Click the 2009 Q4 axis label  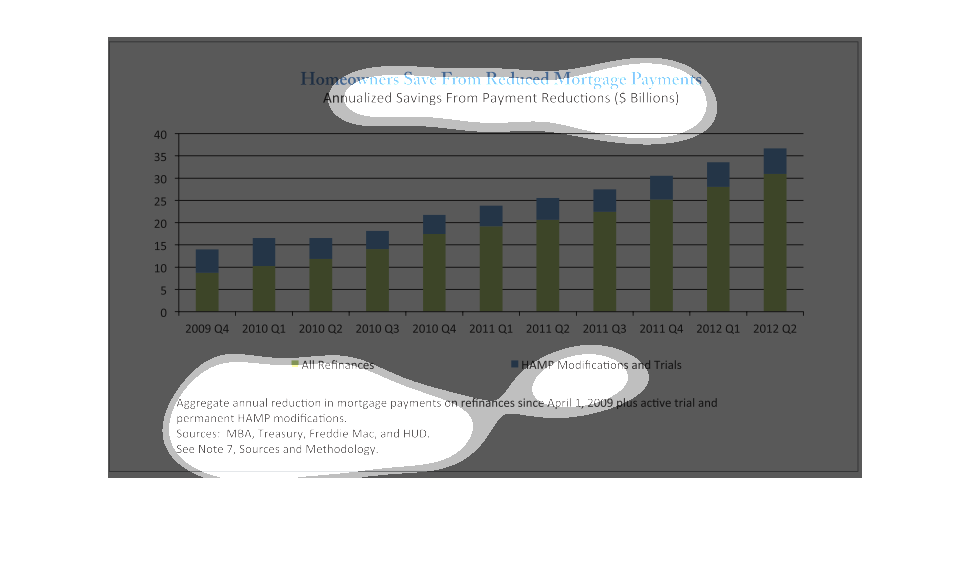pyautogui.click(x=207, y=329)
